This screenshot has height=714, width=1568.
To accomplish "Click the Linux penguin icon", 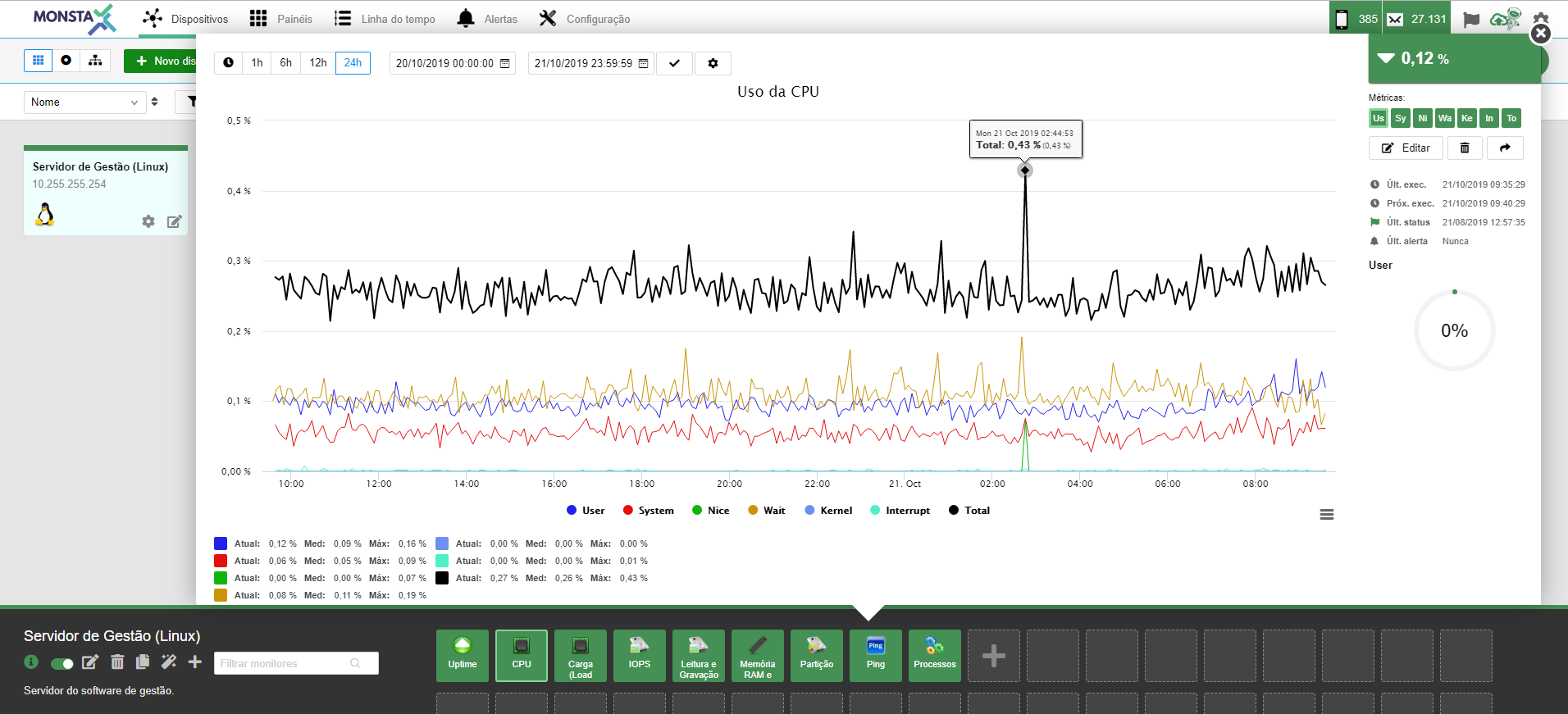I will [45, 214].
